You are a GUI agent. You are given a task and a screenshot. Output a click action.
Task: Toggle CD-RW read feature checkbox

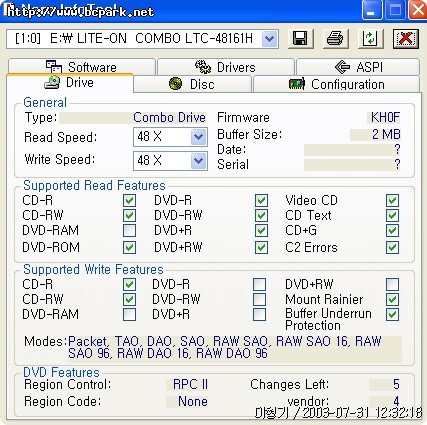129,215
